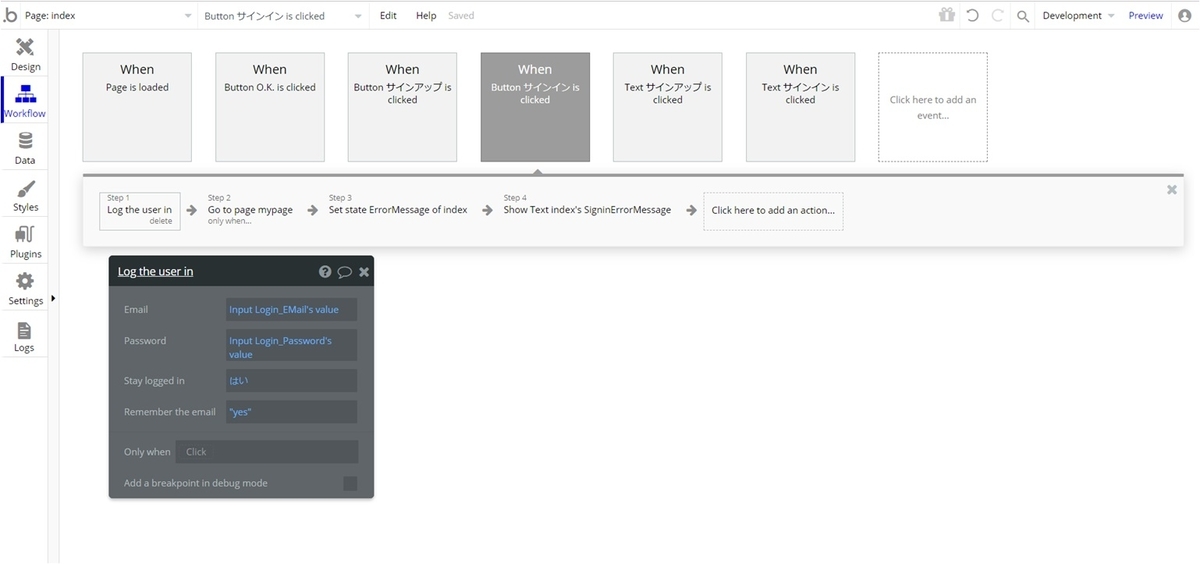
Task: Select the Page is loaded event
Action: [x=137, y=107]
